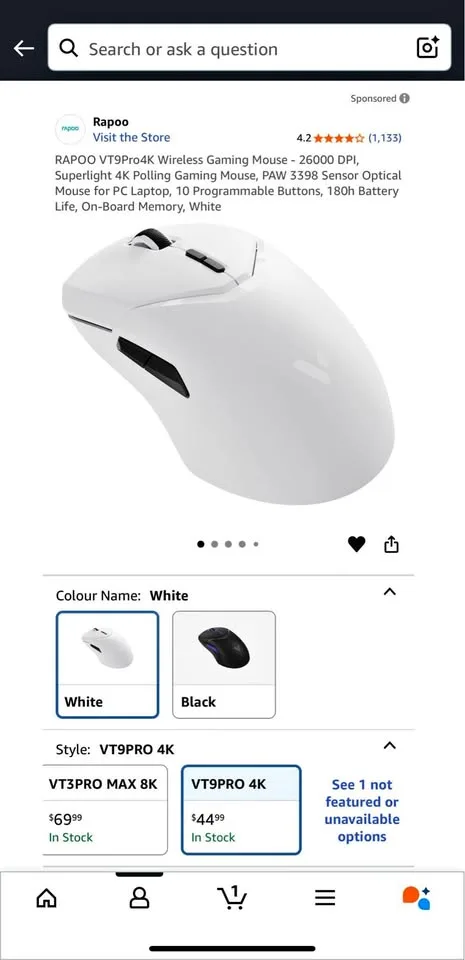Viewport: 465px width, 960px height.
Task: Open the account profile icon
Action: pos(140,898)
